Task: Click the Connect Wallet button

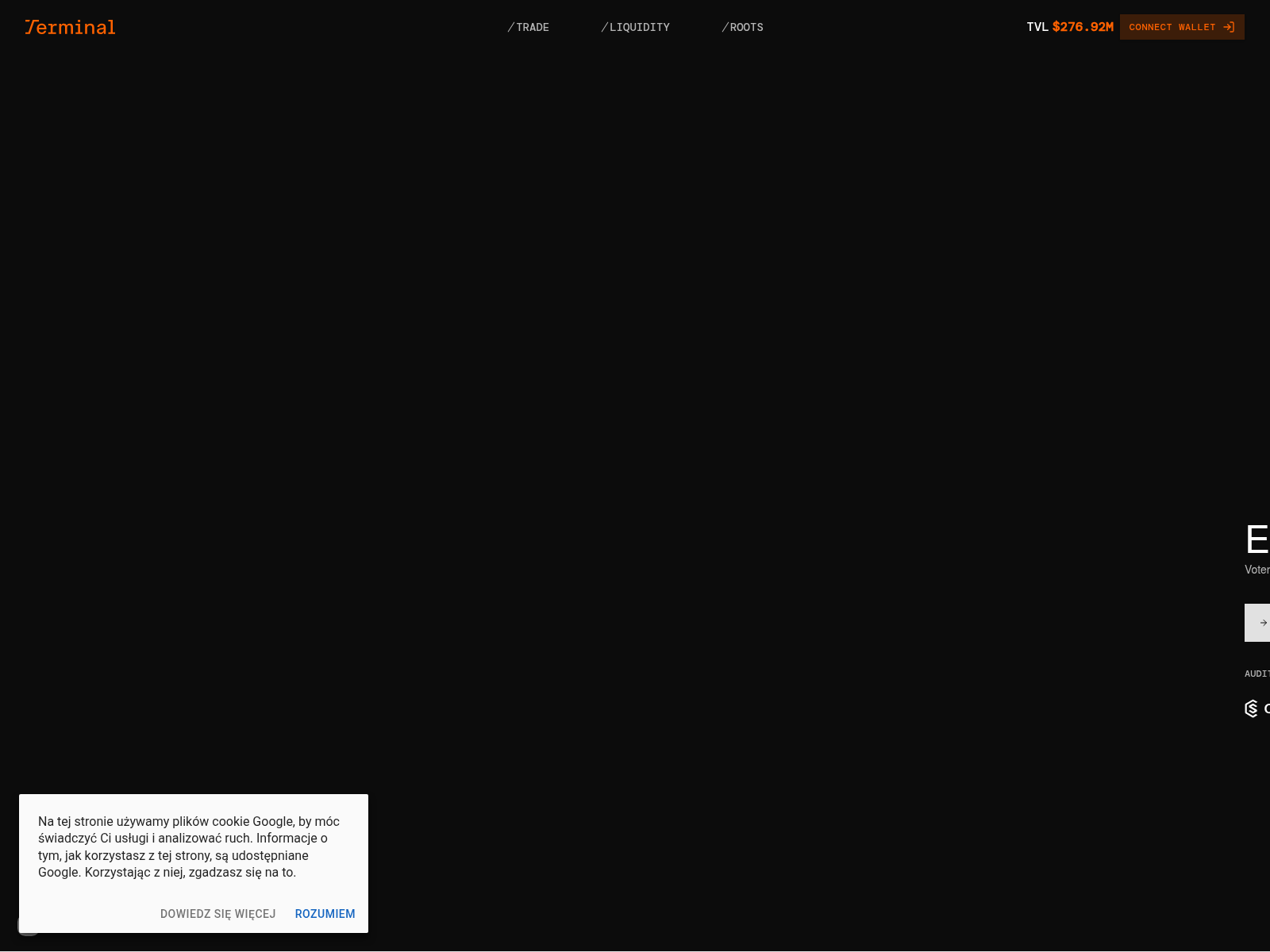Action: (1182, 27)
